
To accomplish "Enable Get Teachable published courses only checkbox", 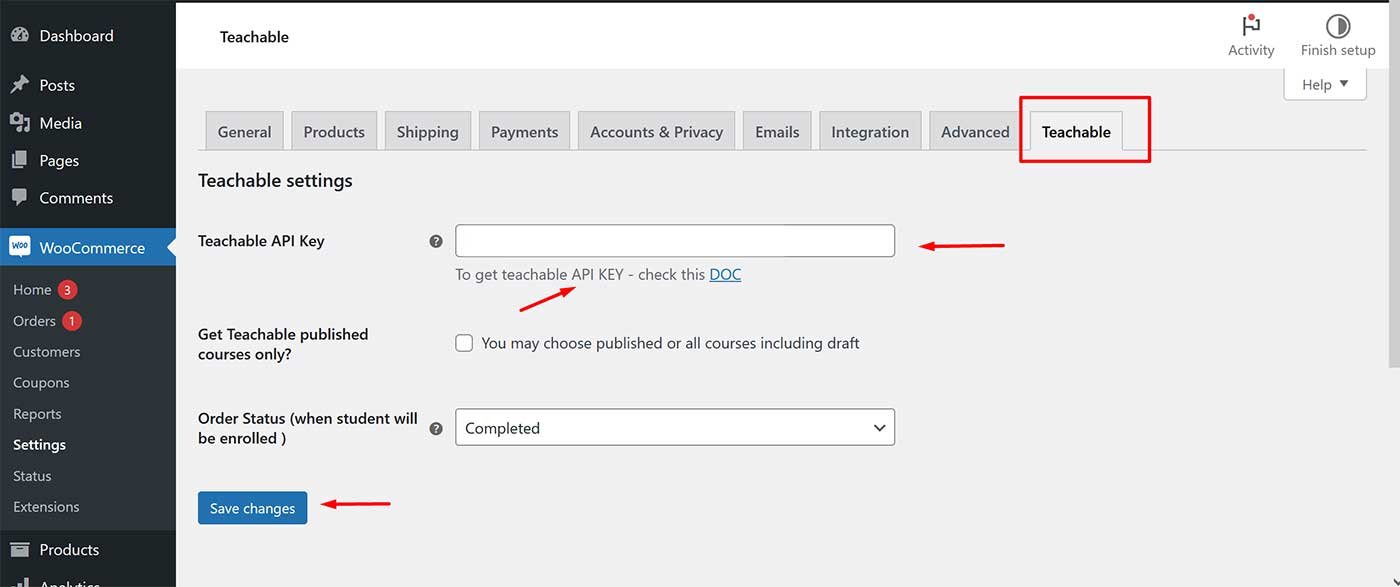I will pyautogui.click(x=464, y=343).
